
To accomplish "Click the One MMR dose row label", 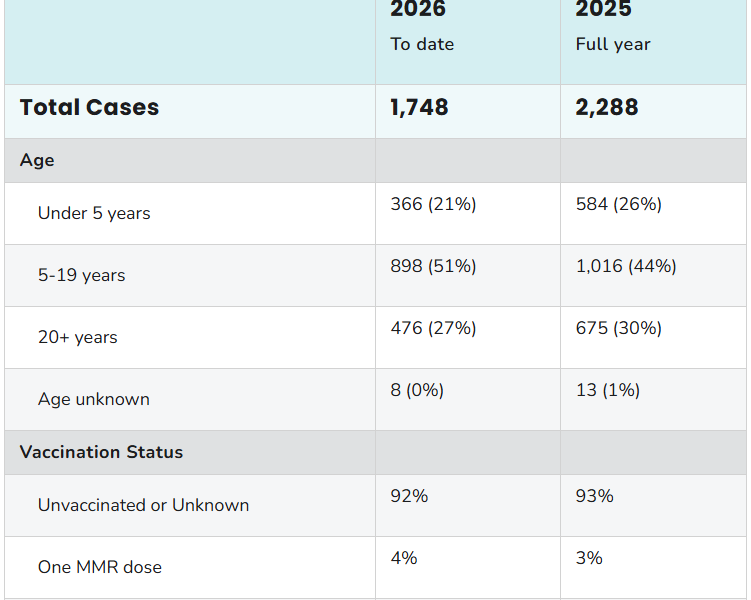I will click(99, 567).
